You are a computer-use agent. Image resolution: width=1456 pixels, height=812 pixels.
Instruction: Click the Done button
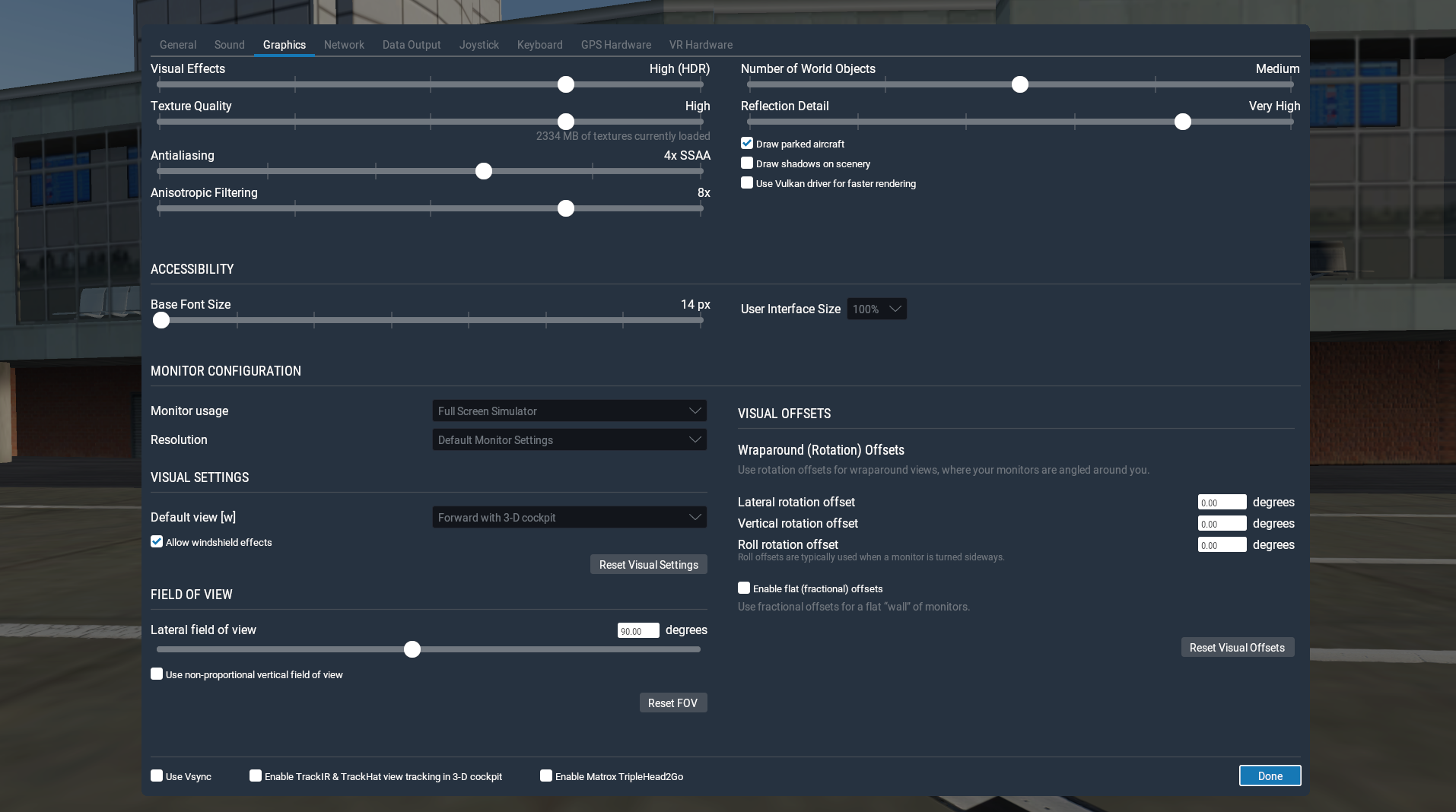pos(1269,776)
